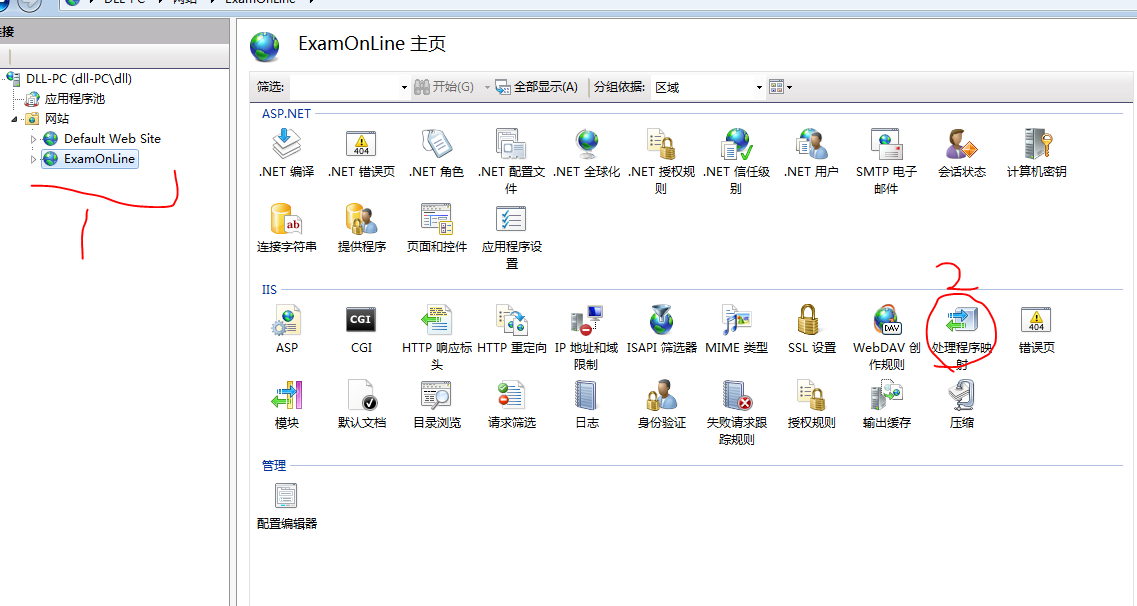Screen dimensions: 1137x606
Task: Open the 分组依据 区域 dropdown
Action: click(x=759, y=87)
